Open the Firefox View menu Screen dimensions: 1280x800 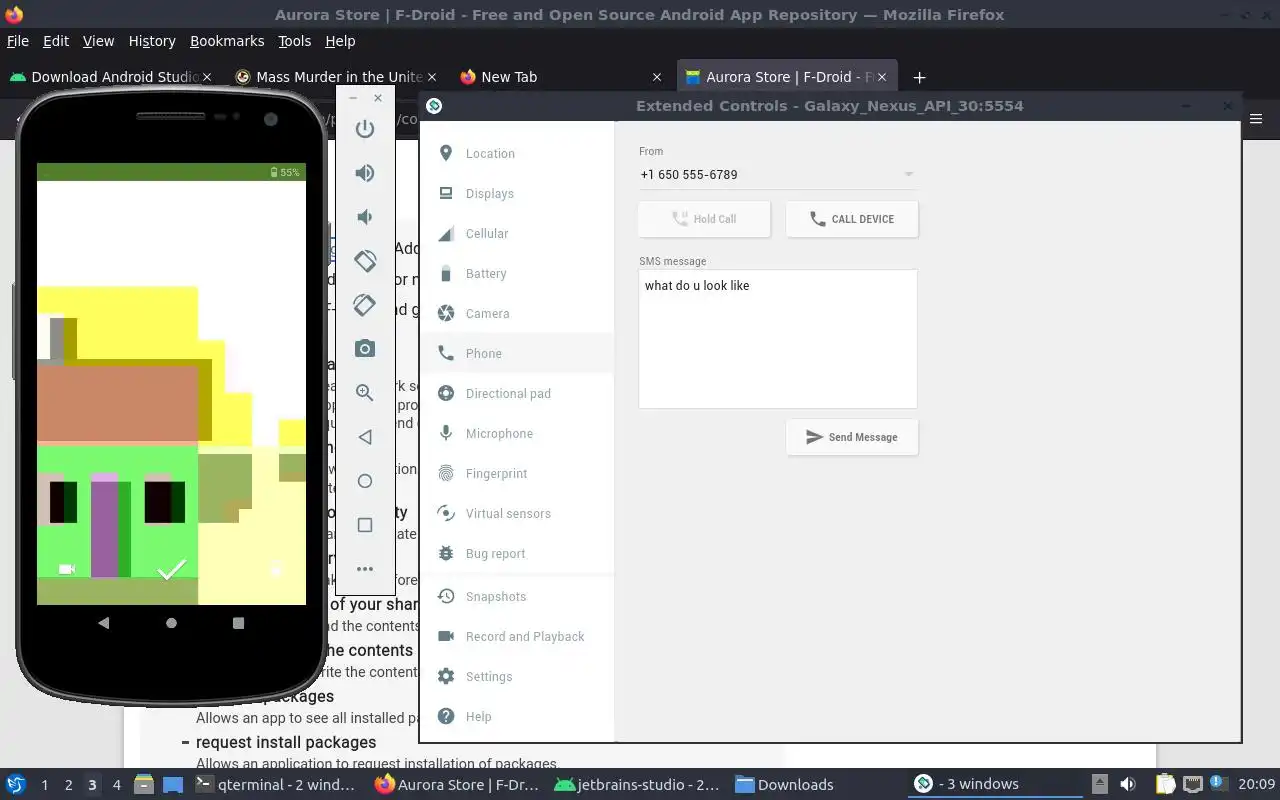coord(98,41)
